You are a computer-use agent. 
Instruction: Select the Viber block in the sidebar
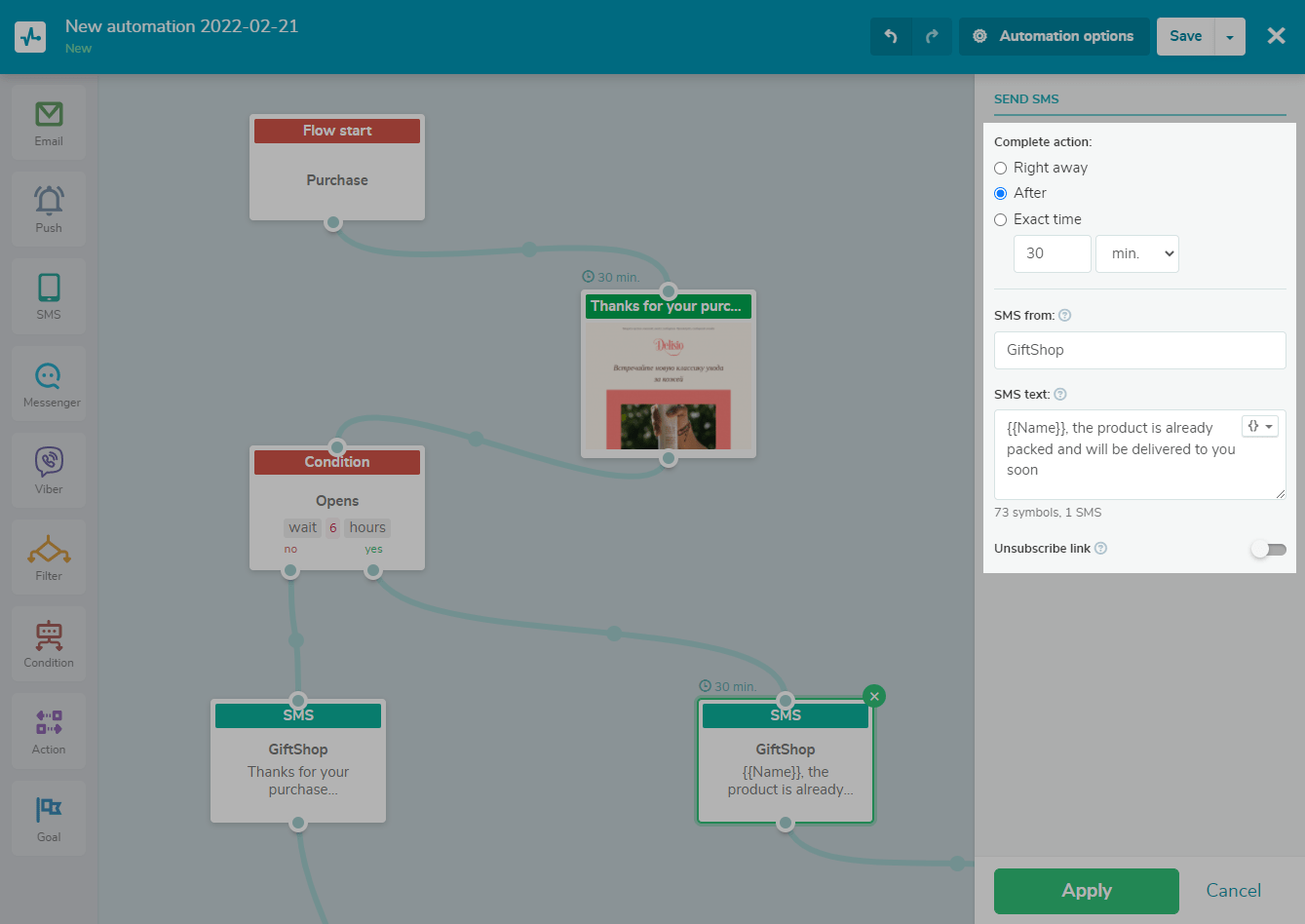pyautogui.click(x=48, y=468)
